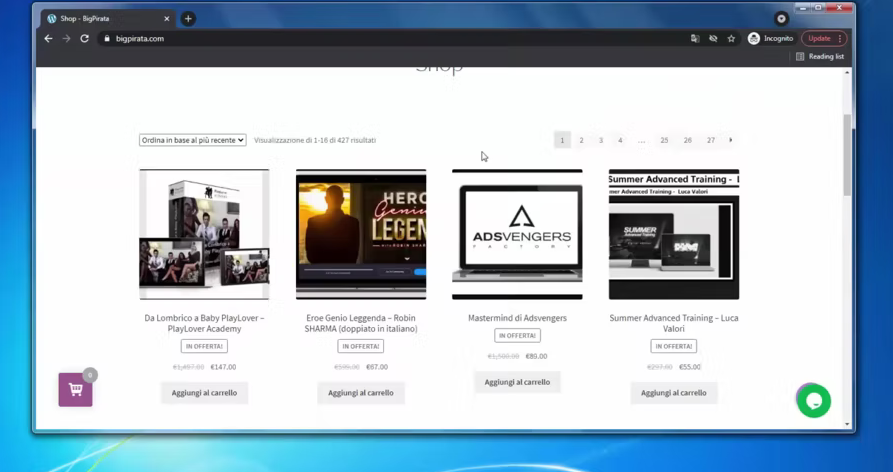The image size is (893, 472).
Task: Click IN OFFERTA badge under Mastermind di Adsvengers
Action: pos(517,336)
